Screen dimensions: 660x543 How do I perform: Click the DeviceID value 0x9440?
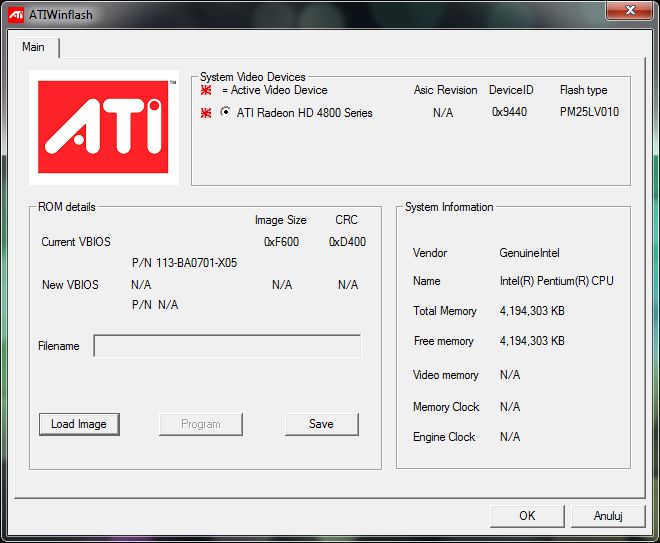coord(509,112)
